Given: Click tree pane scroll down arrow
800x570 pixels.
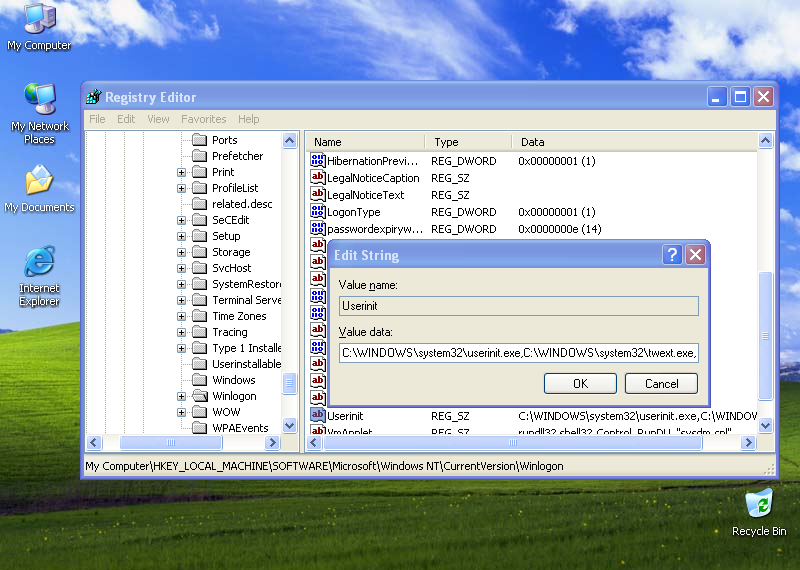Looking at the screenshot, I should pos(289,425).
